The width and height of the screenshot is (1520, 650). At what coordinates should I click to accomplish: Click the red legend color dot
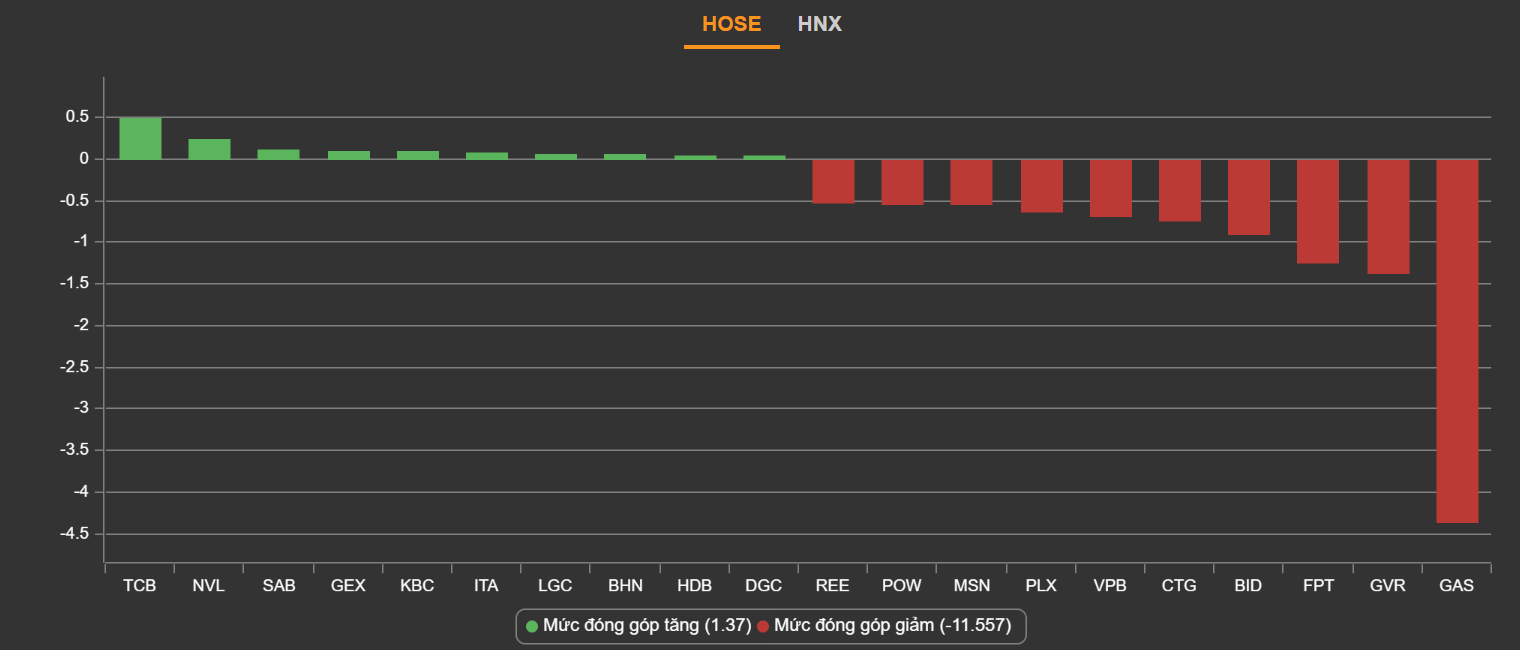(x=763, y=627)
